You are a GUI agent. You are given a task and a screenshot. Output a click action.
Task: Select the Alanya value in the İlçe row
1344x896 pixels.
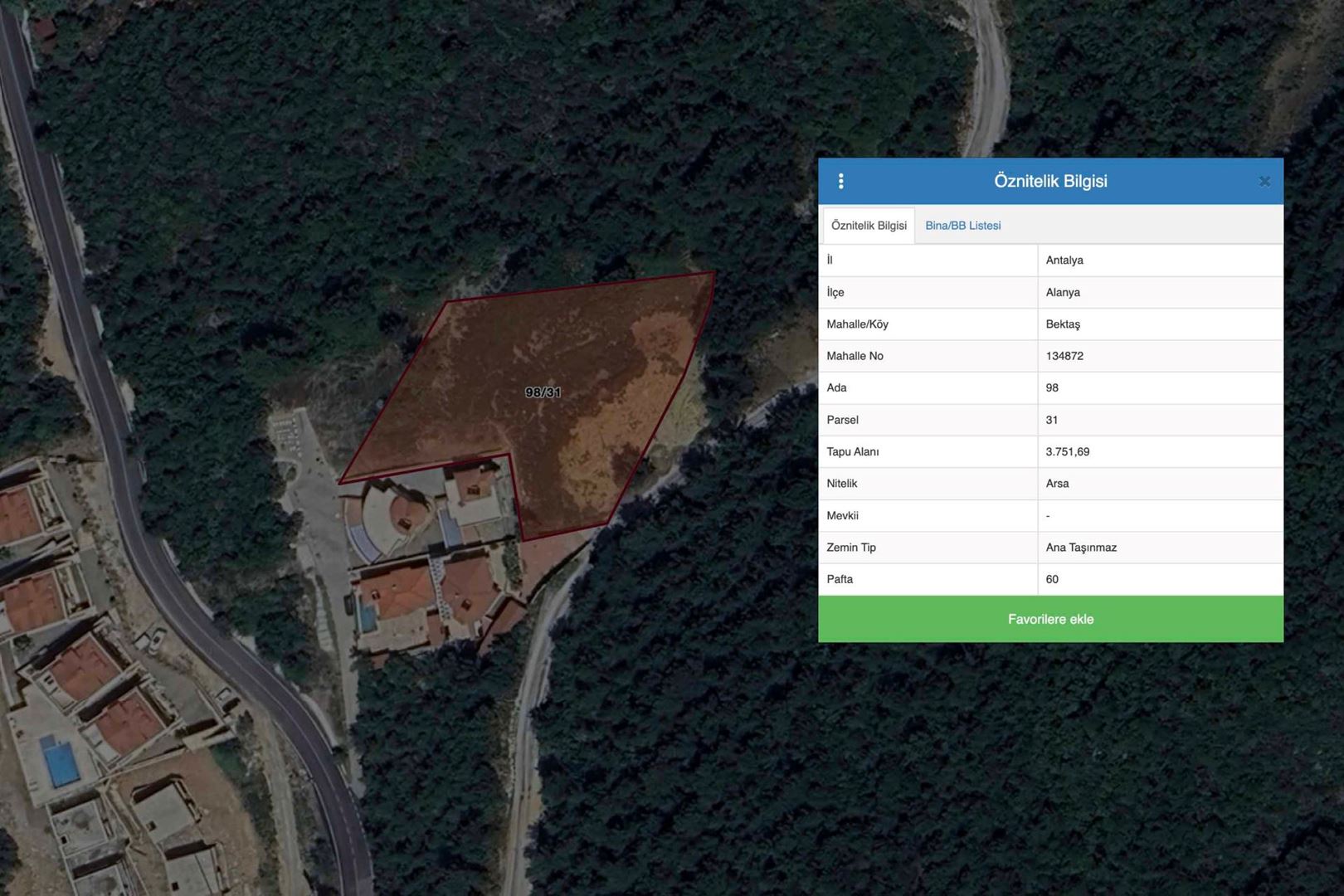click(1063, 293)
